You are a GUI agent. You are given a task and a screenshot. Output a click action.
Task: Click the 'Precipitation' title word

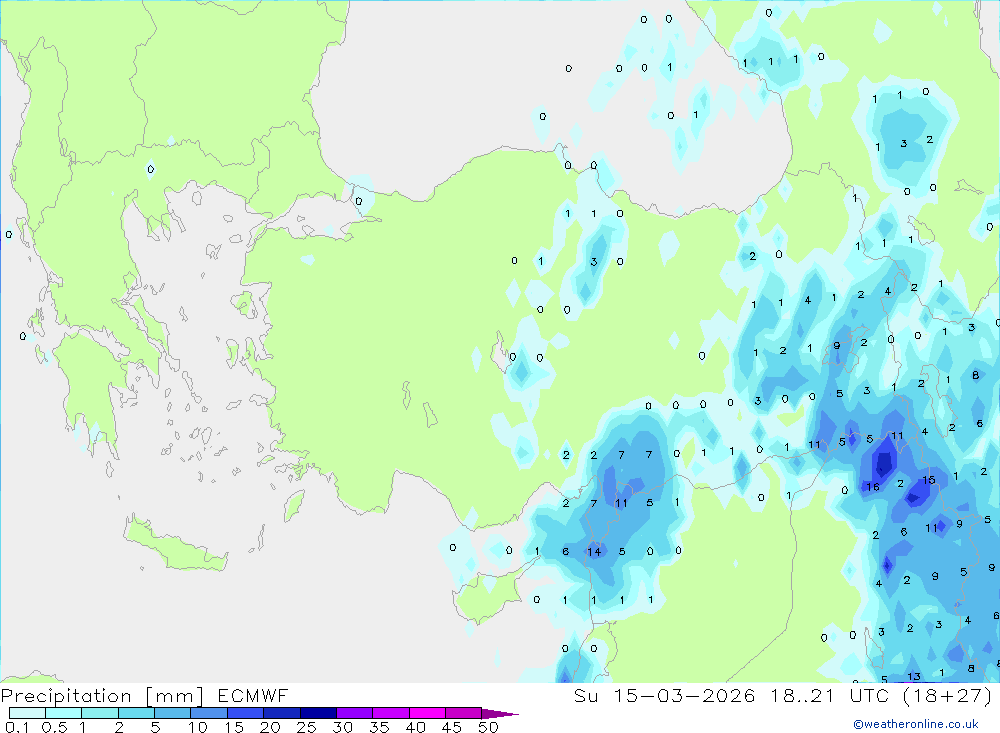pos(66,696)
